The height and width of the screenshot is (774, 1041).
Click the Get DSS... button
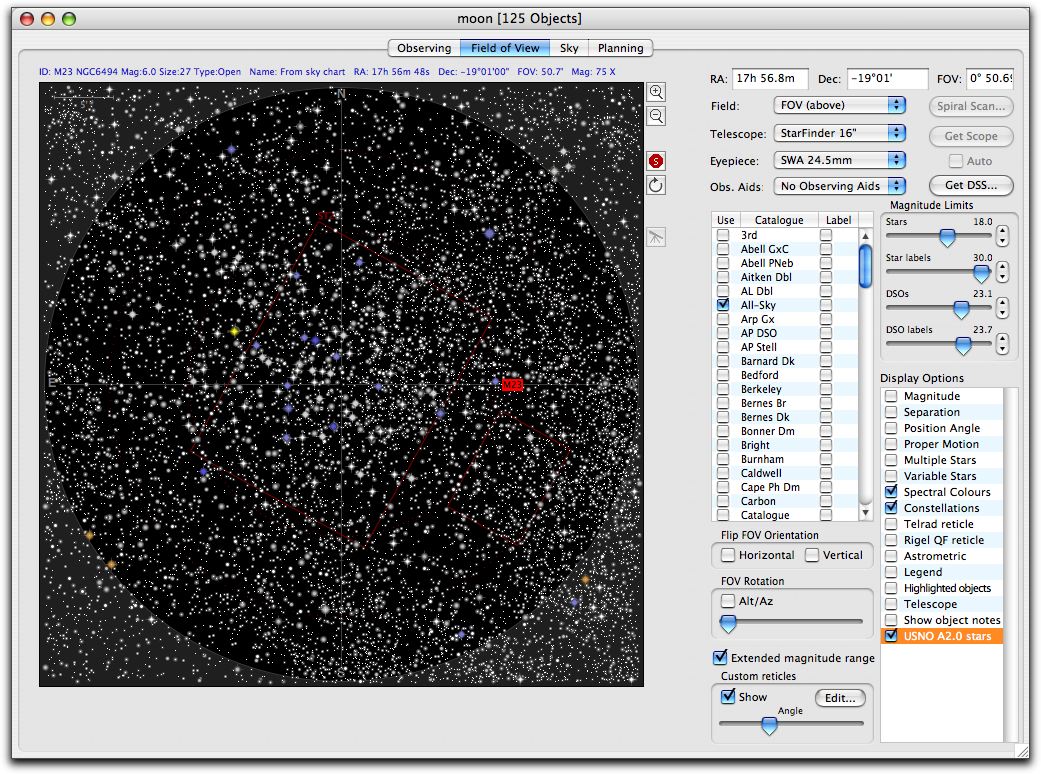[970, 185]
